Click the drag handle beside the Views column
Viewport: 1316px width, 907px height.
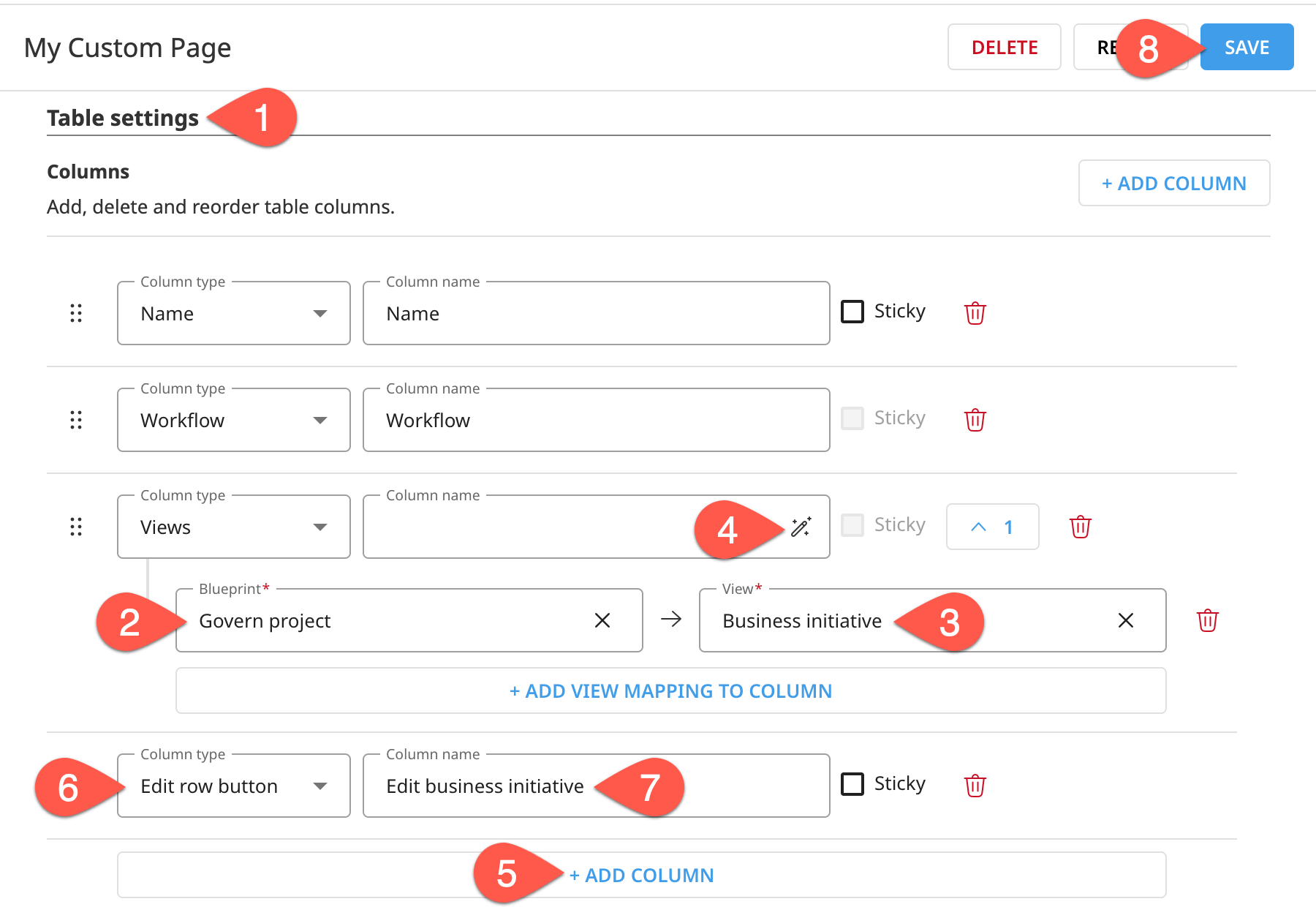[x=76, y=526]
